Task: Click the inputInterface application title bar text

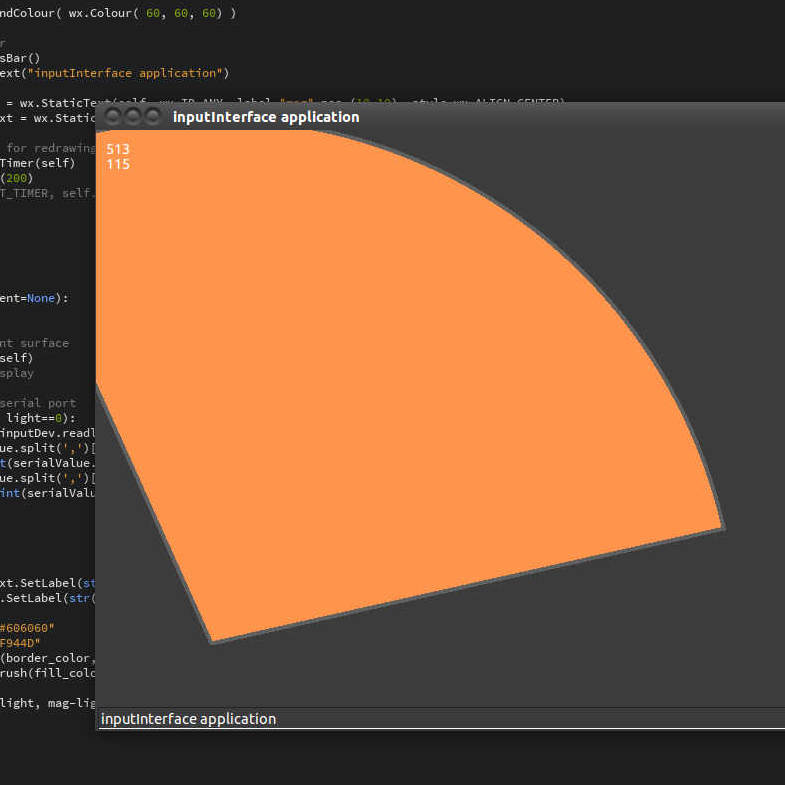Action: click(x=266, y=117)
